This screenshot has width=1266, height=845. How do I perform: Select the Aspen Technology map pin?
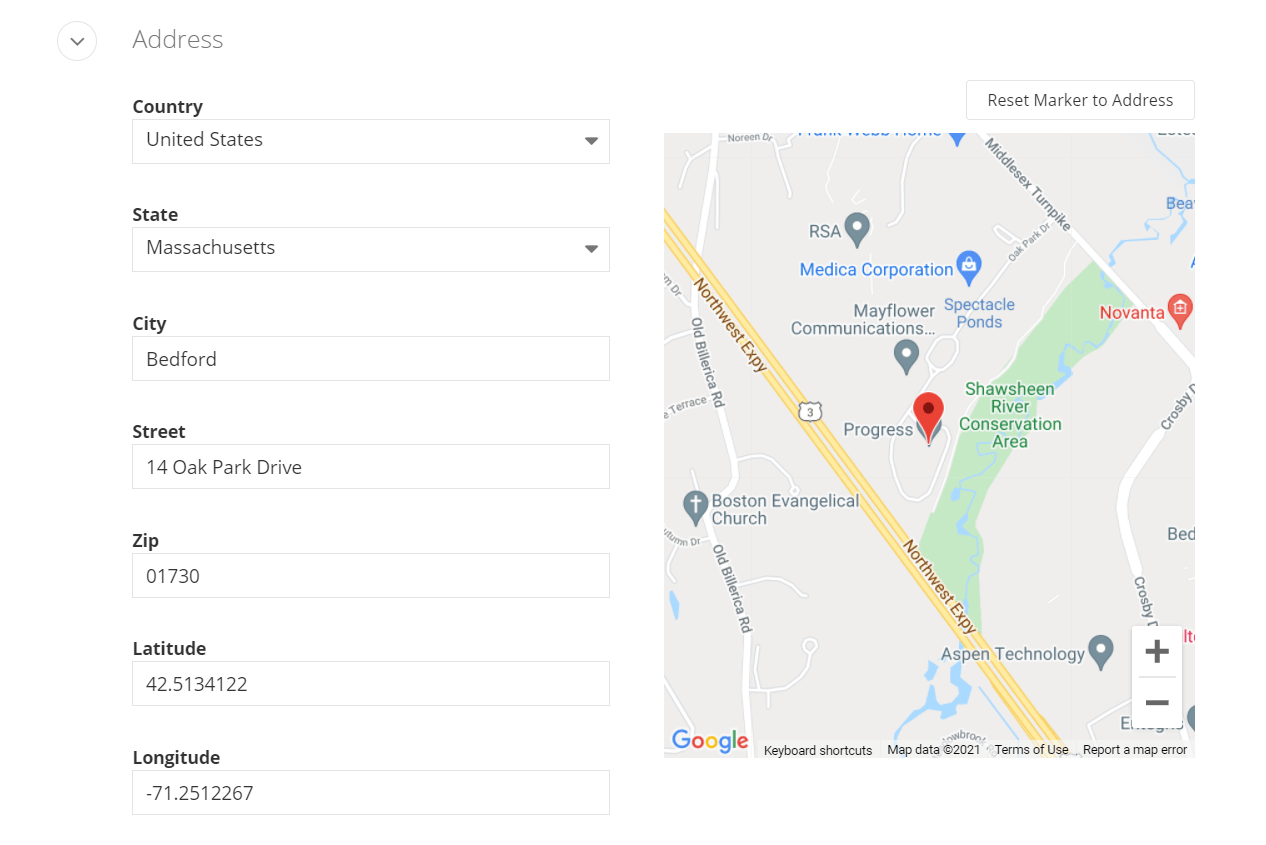[x=1101, y=653]
